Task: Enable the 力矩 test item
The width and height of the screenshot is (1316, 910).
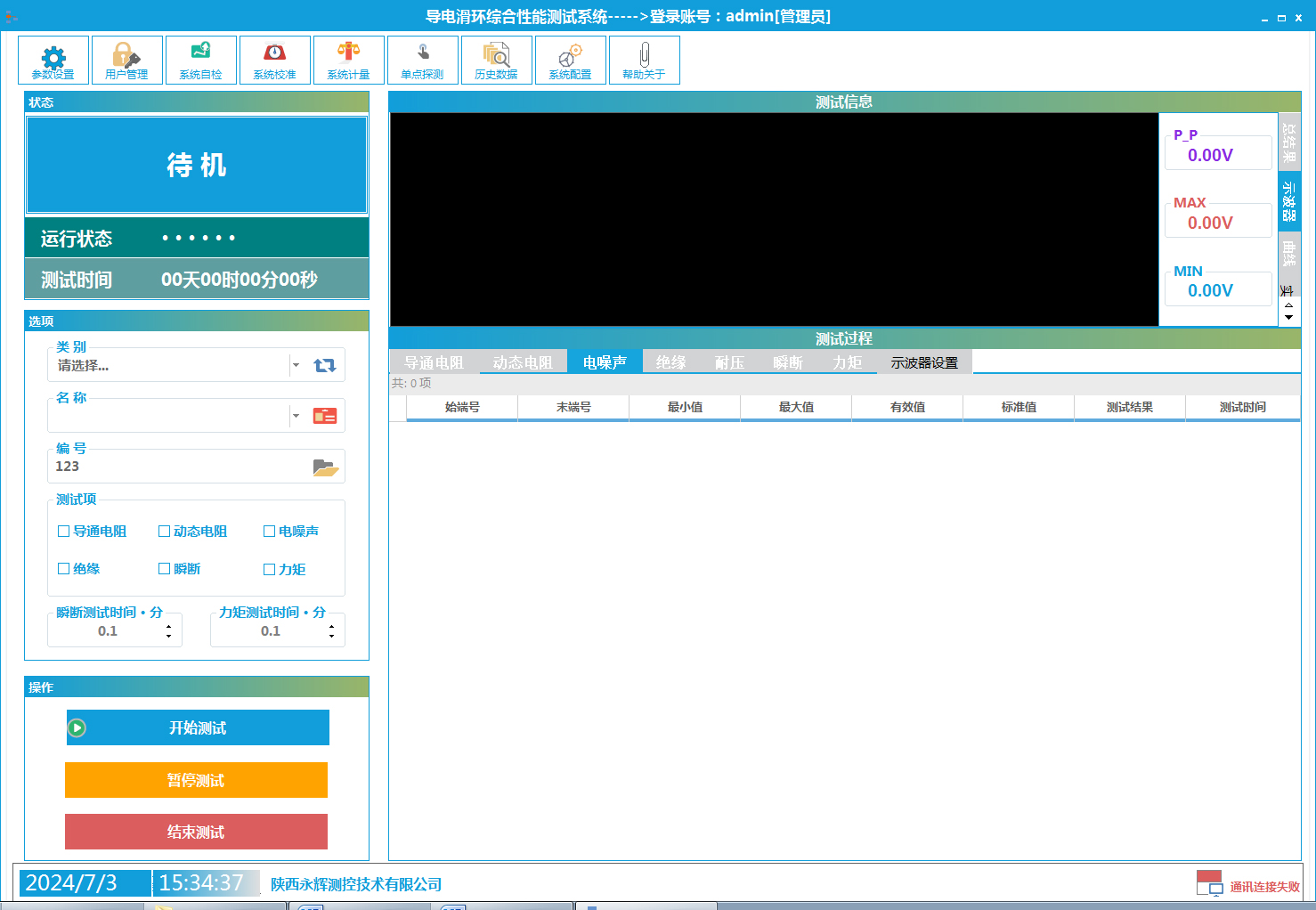Action: click(269, 568)
